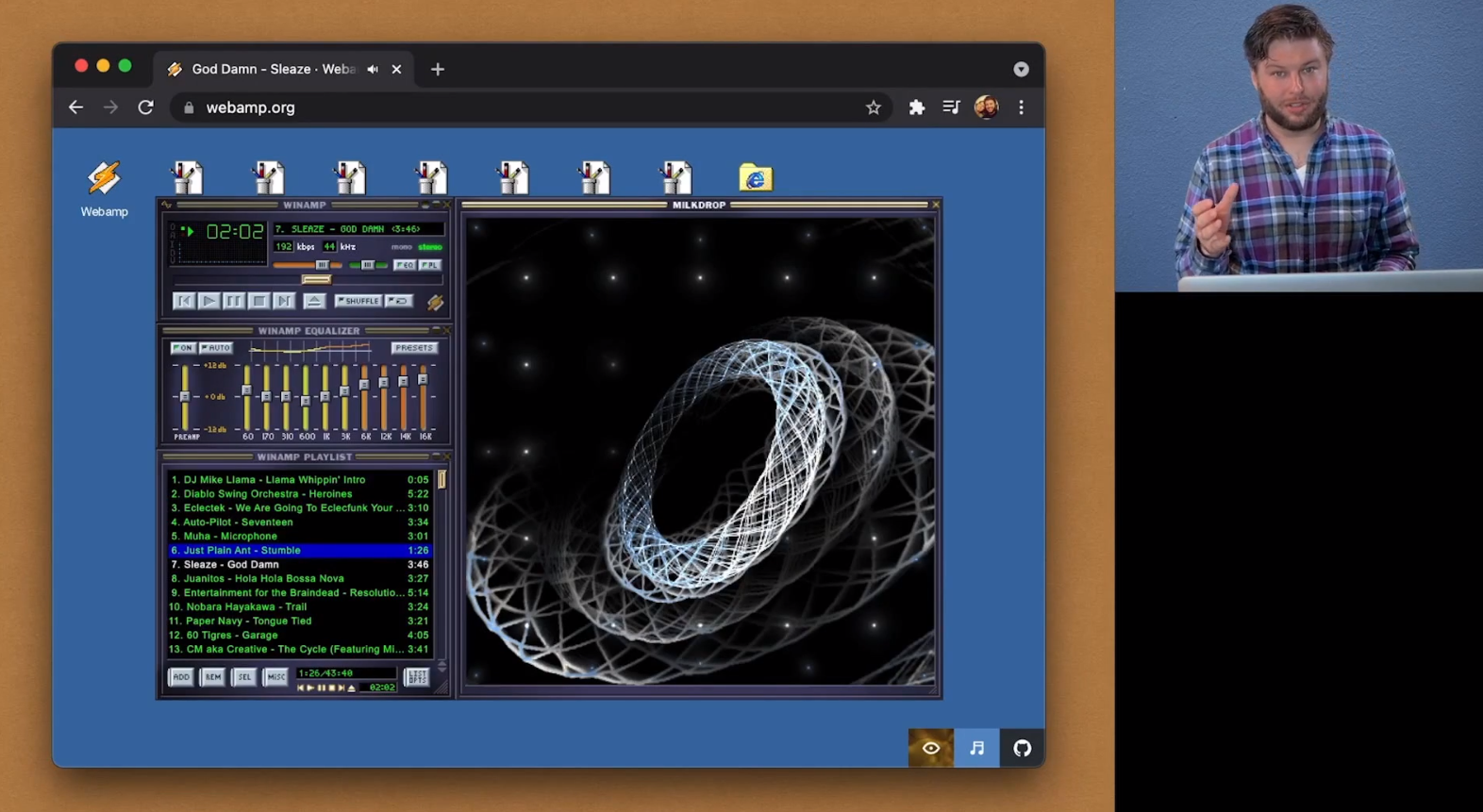
Task: Click the Winamp lightning bolt about icon
Action: [x=435, y=302]
